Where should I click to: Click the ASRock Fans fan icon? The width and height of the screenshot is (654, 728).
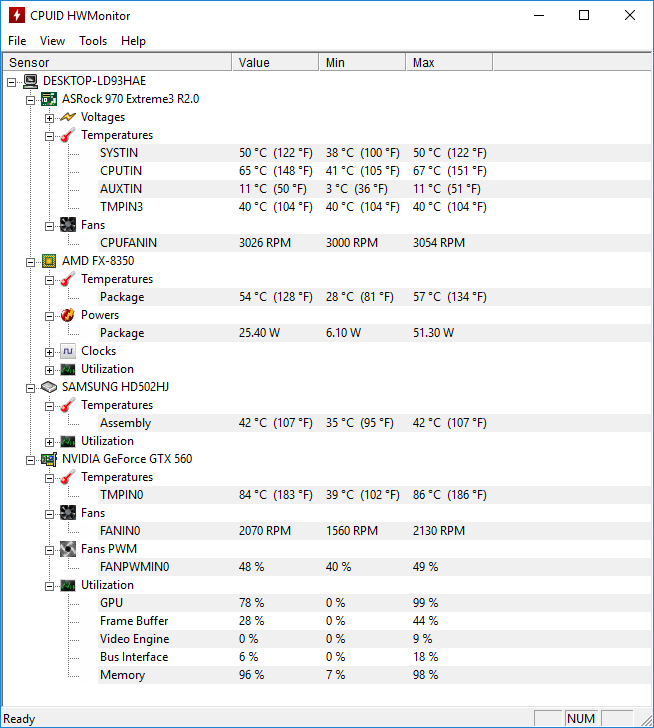pos(68,225)
